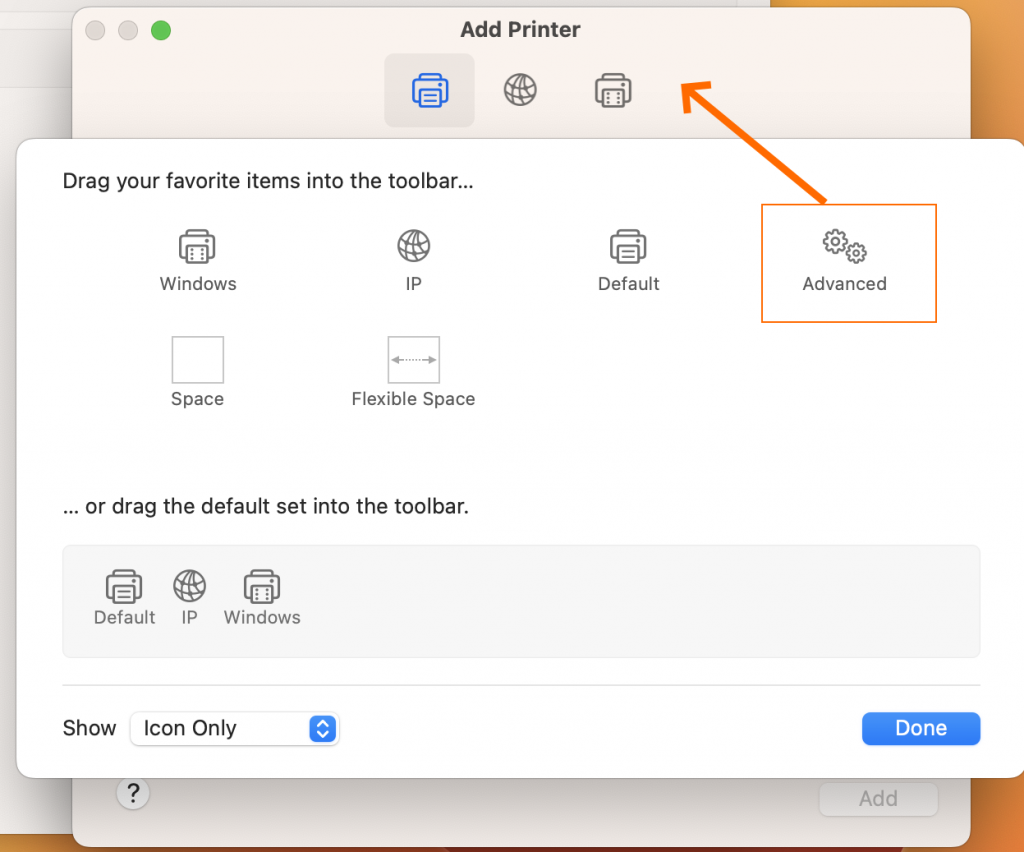Click the Advanced gears icon
Viewport: 1024px width, 852px height.
[x=845, y=246]
